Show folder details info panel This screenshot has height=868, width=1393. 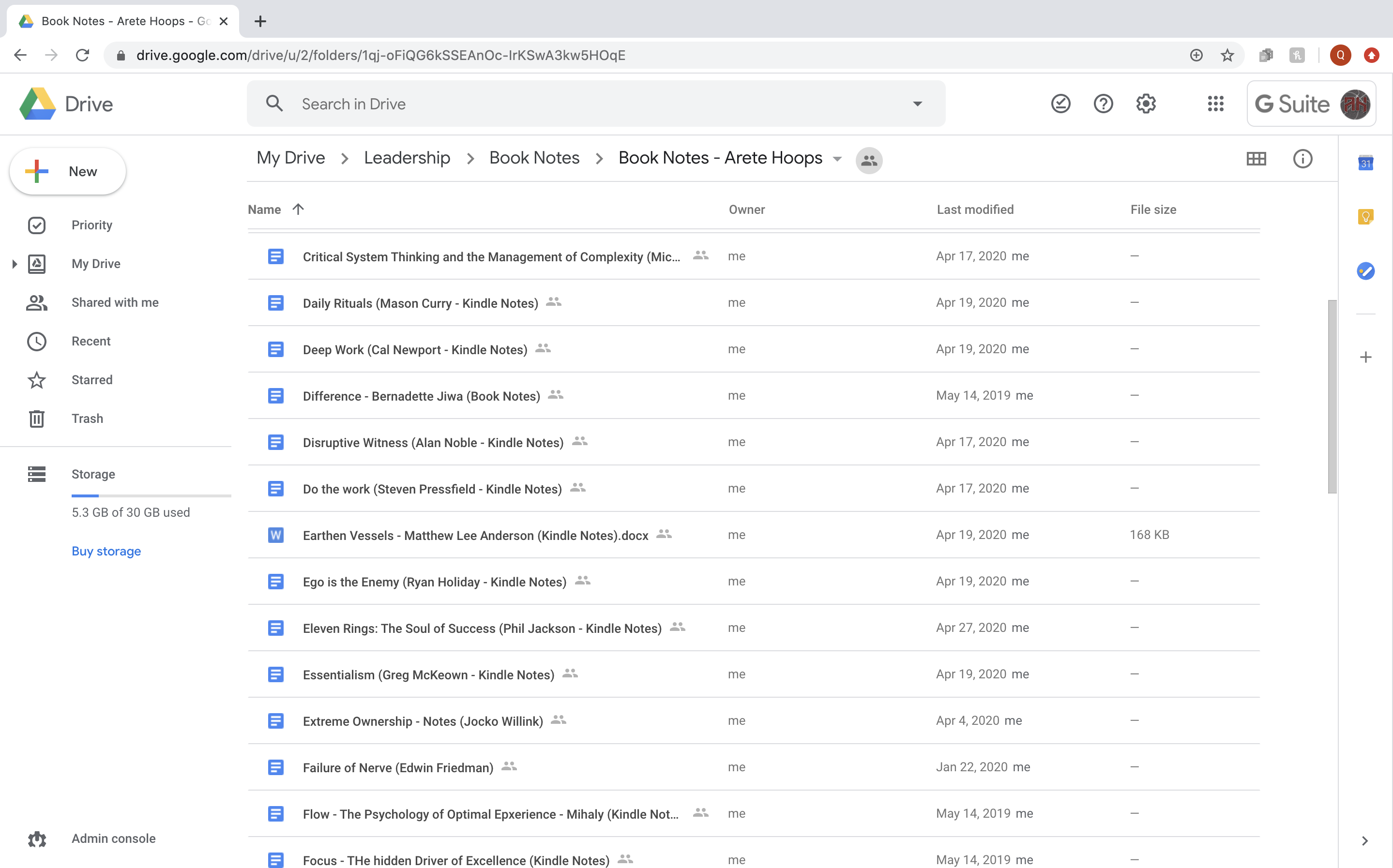pyautogui.click(x=1302, y=159)
